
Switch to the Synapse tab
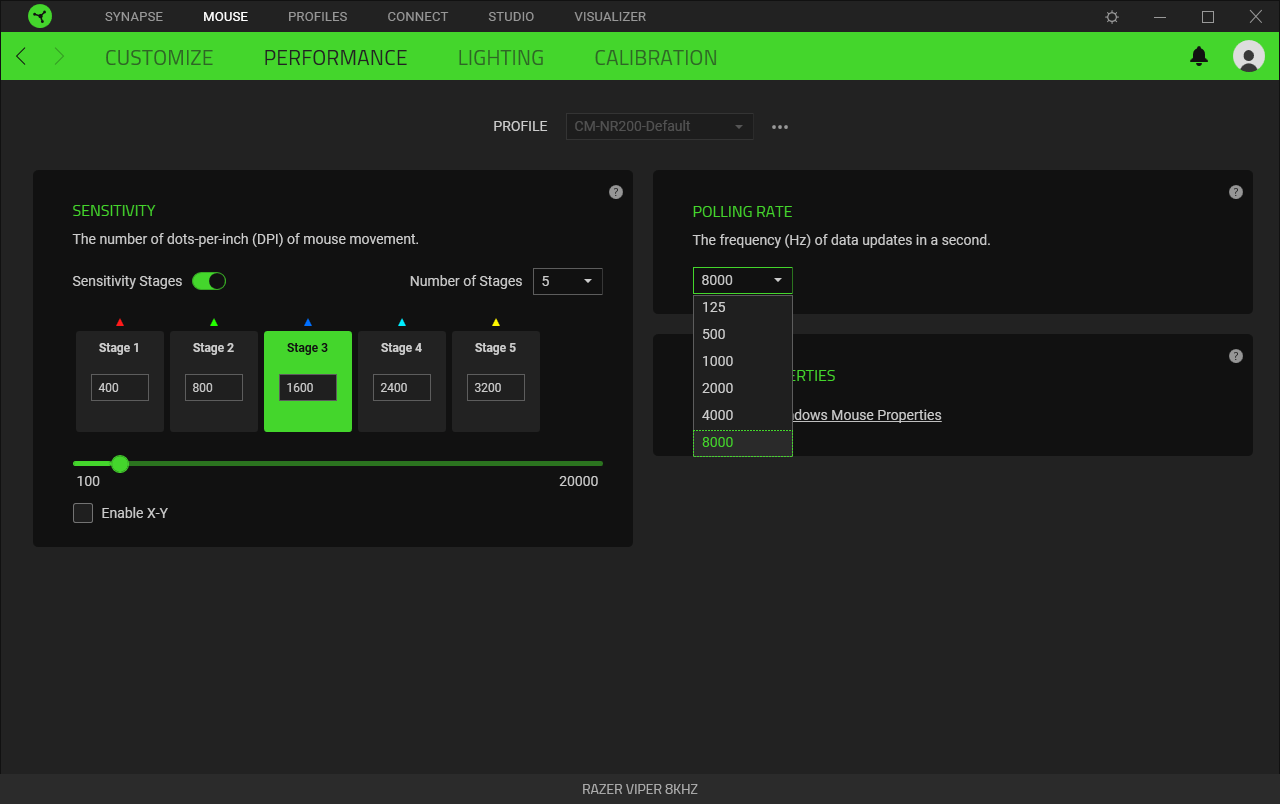point(134,17)
